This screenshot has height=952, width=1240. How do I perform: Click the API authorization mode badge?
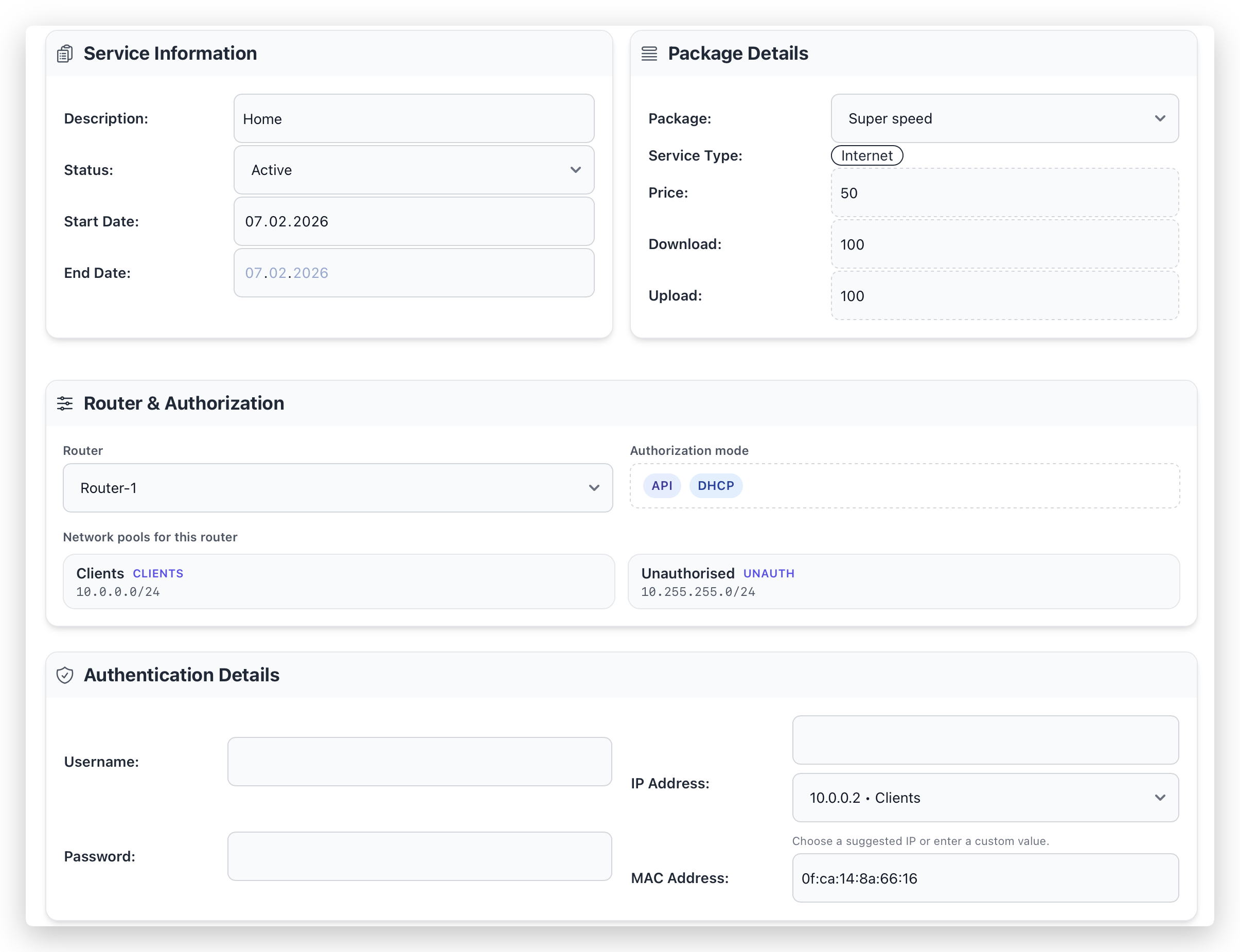[x=662, y=486]
